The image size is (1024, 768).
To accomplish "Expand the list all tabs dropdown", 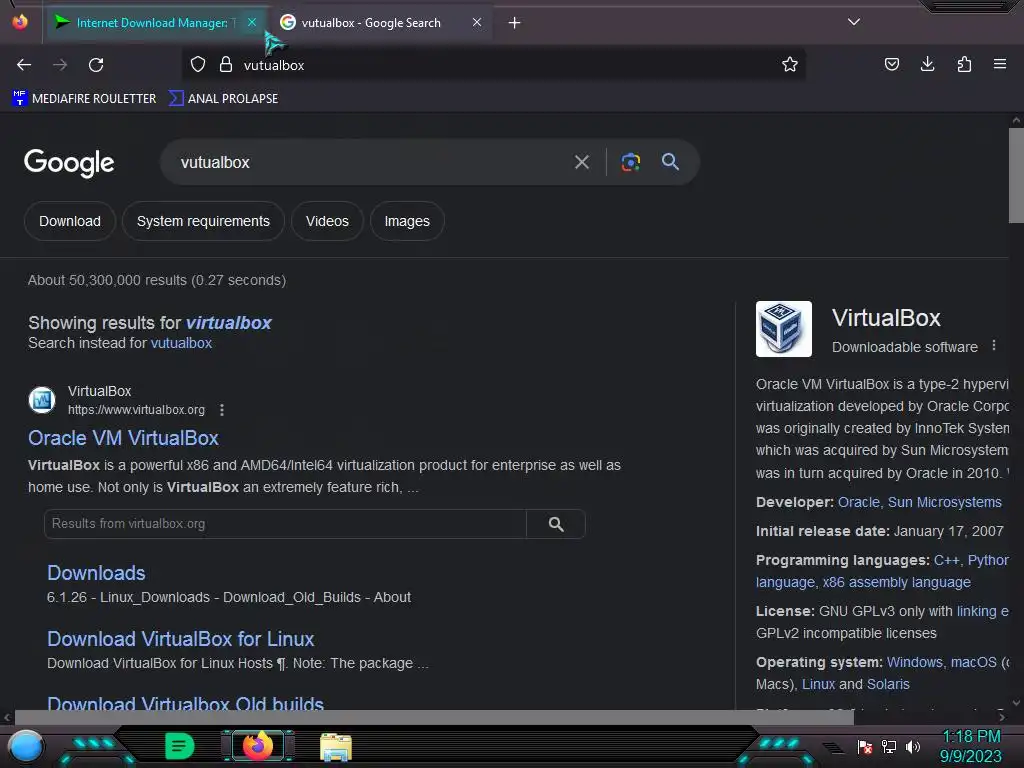I will point(854,22).
